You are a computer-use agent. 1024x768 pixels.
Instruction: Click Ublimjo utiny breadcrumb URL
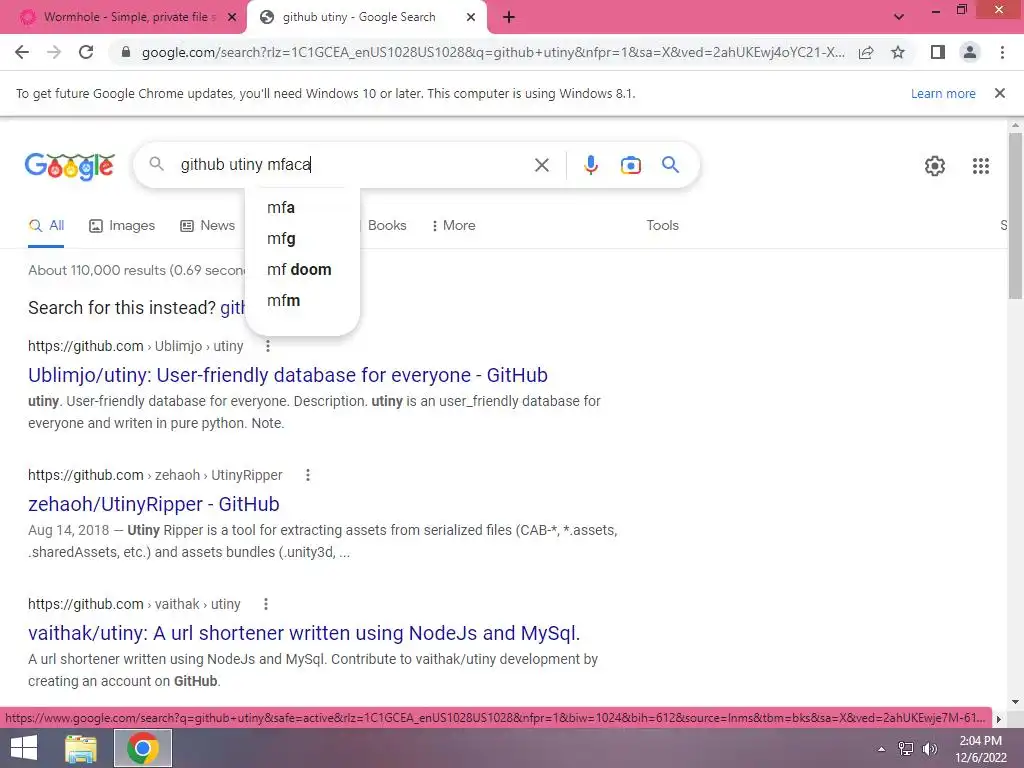click(136, 346)
